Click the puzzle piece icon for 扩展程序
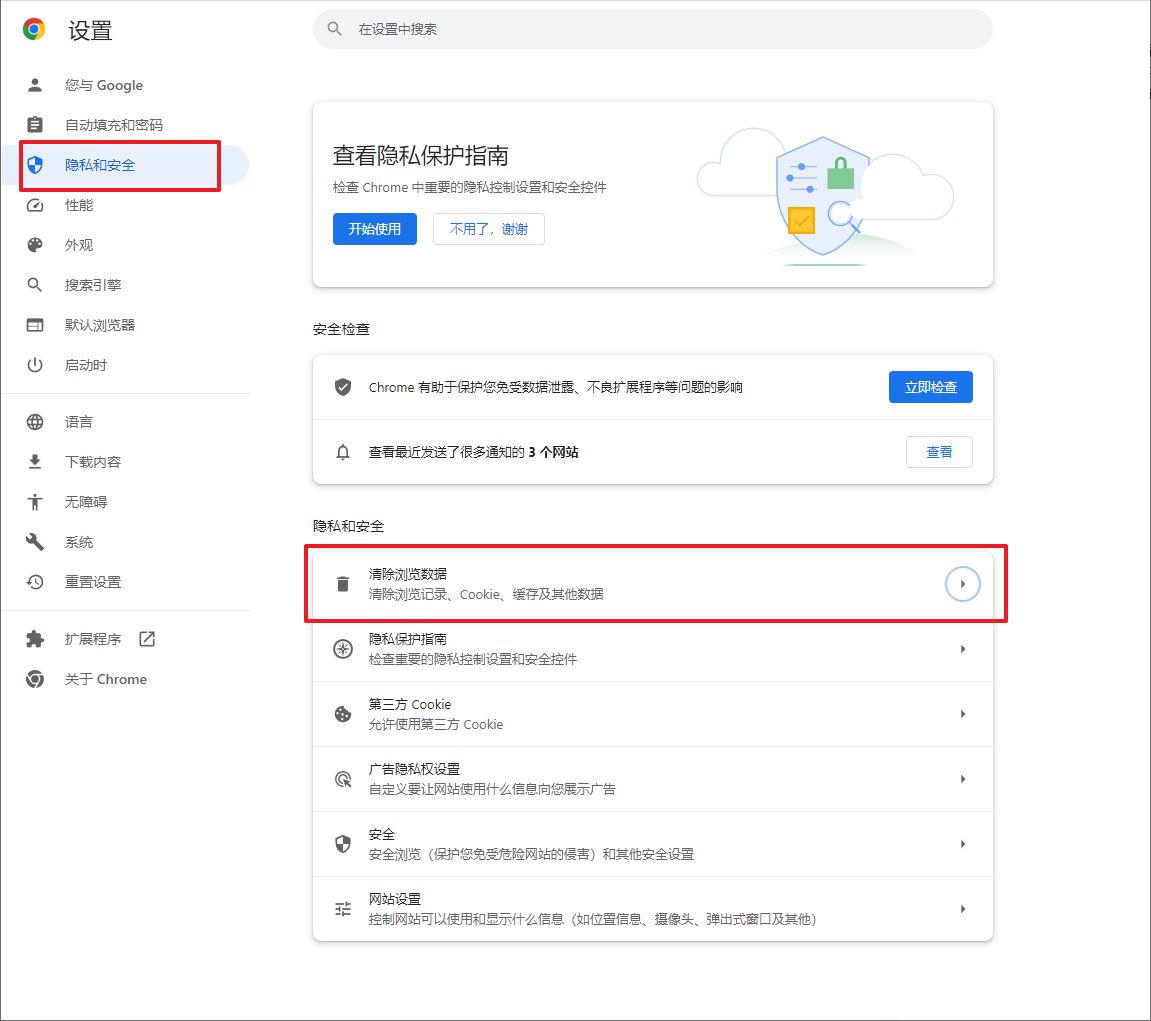This screenshot has height=1021, width=1151. tap(35, 639)
